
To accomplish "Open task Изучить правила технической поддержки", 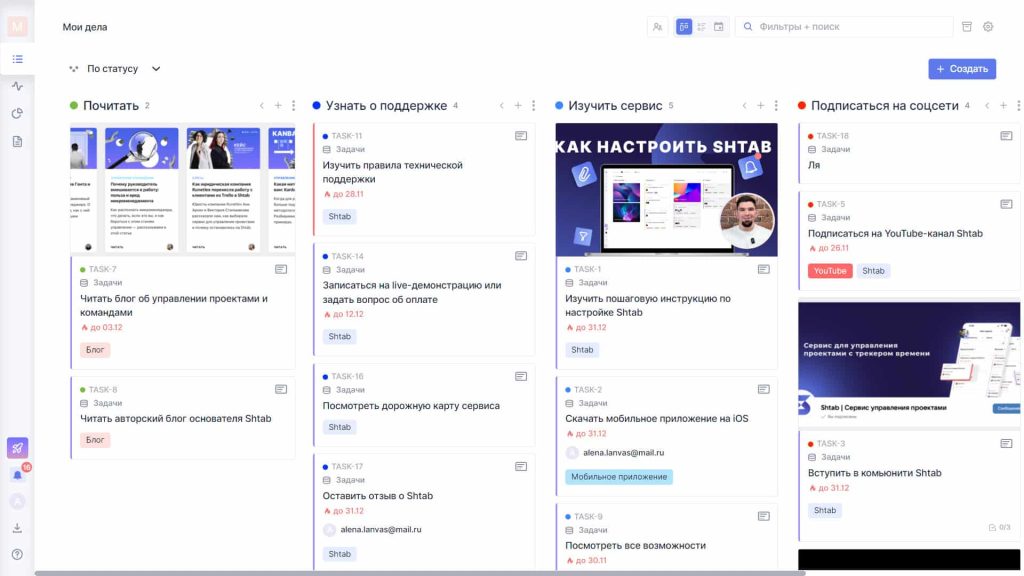I will pyautogui.click(x=392, y=172).
